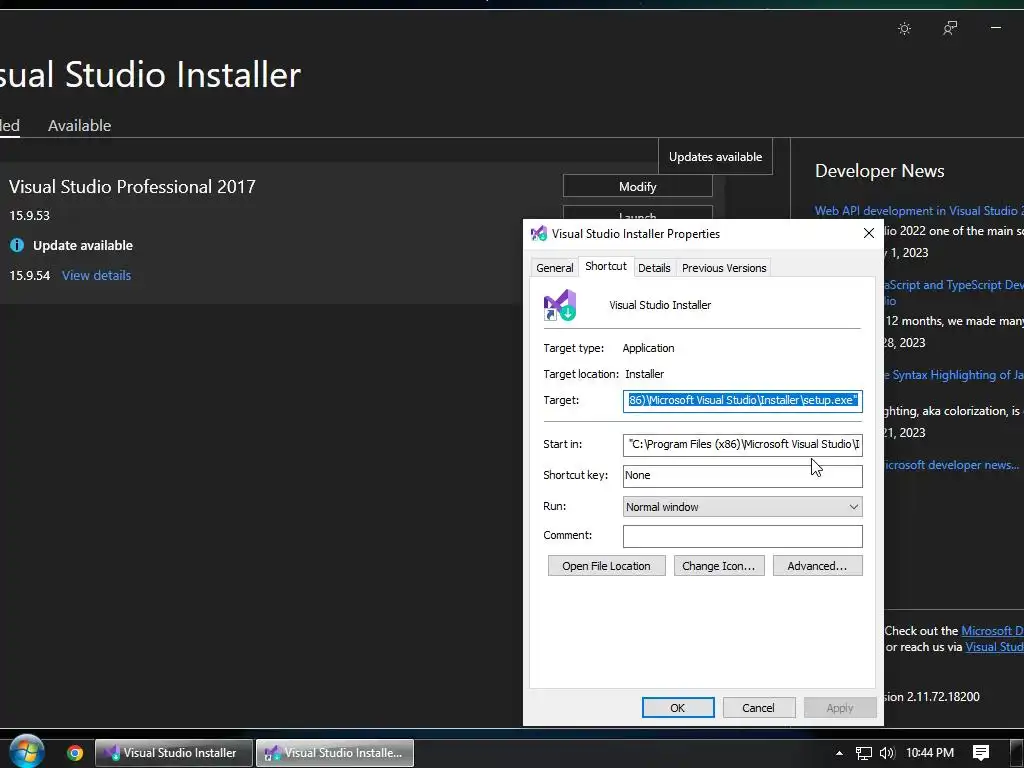
Task: Show hidden tray icons arrow
Action: [x=839, y=753]
